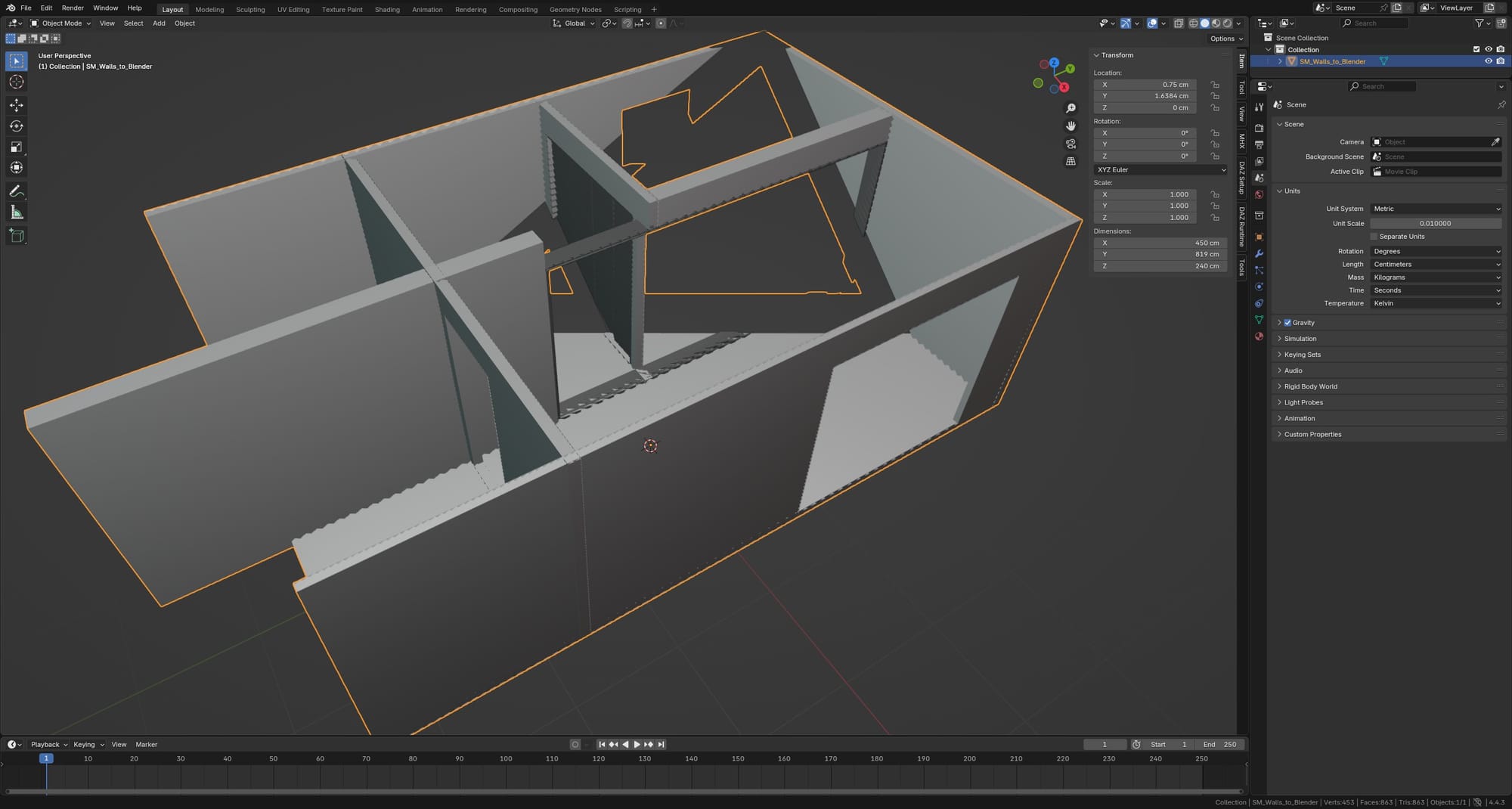Open the Physics properties tab
Viewport: 1512px width, 809px height.
[1259, 287]
